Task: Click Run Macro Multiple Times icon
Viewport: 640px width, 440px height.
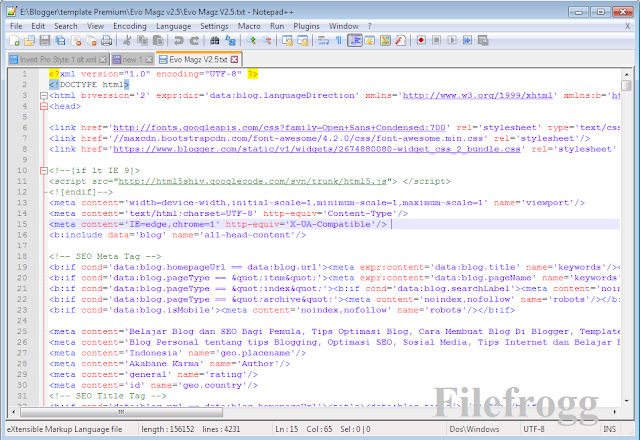Action: coord(467,40)
